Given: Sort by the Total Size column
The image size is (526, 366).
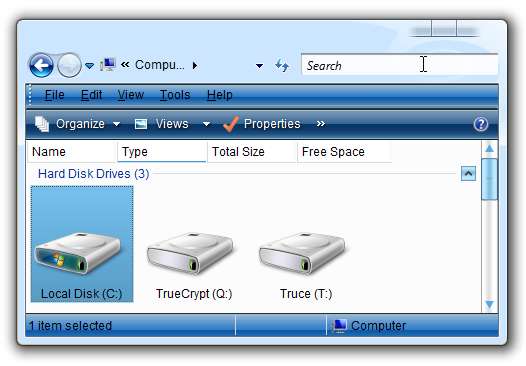Looking at the screenshot, I should tap(253, 152).
